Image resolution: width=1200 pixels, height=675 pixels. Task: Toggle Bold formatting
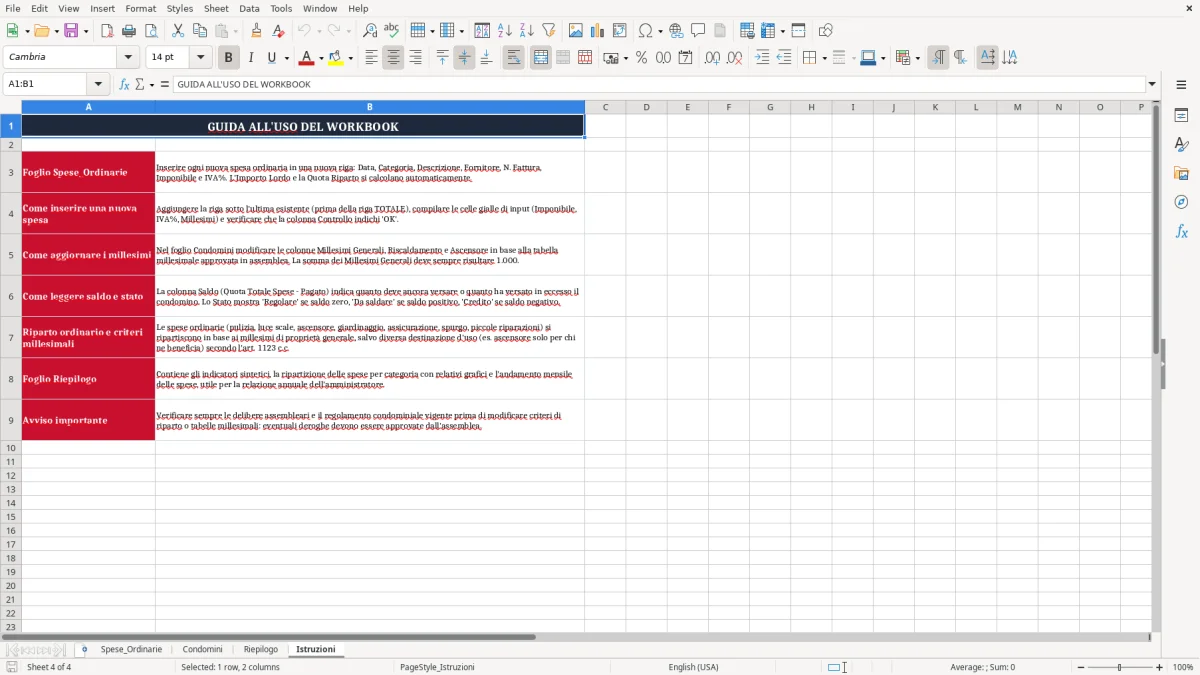[229, 58]
